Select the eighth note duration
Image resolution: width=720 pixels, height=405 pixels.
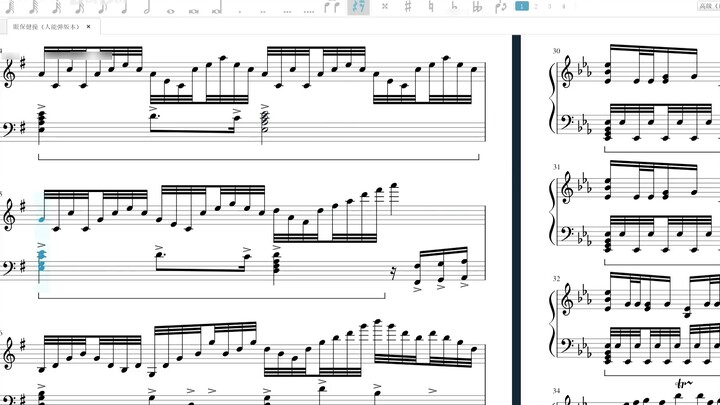(x=102, y=6)
